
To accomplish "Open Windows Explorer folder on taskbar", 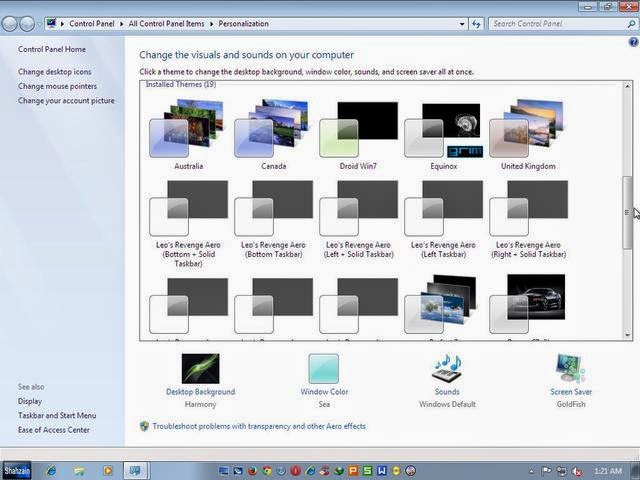I will [x=80, y=471].
